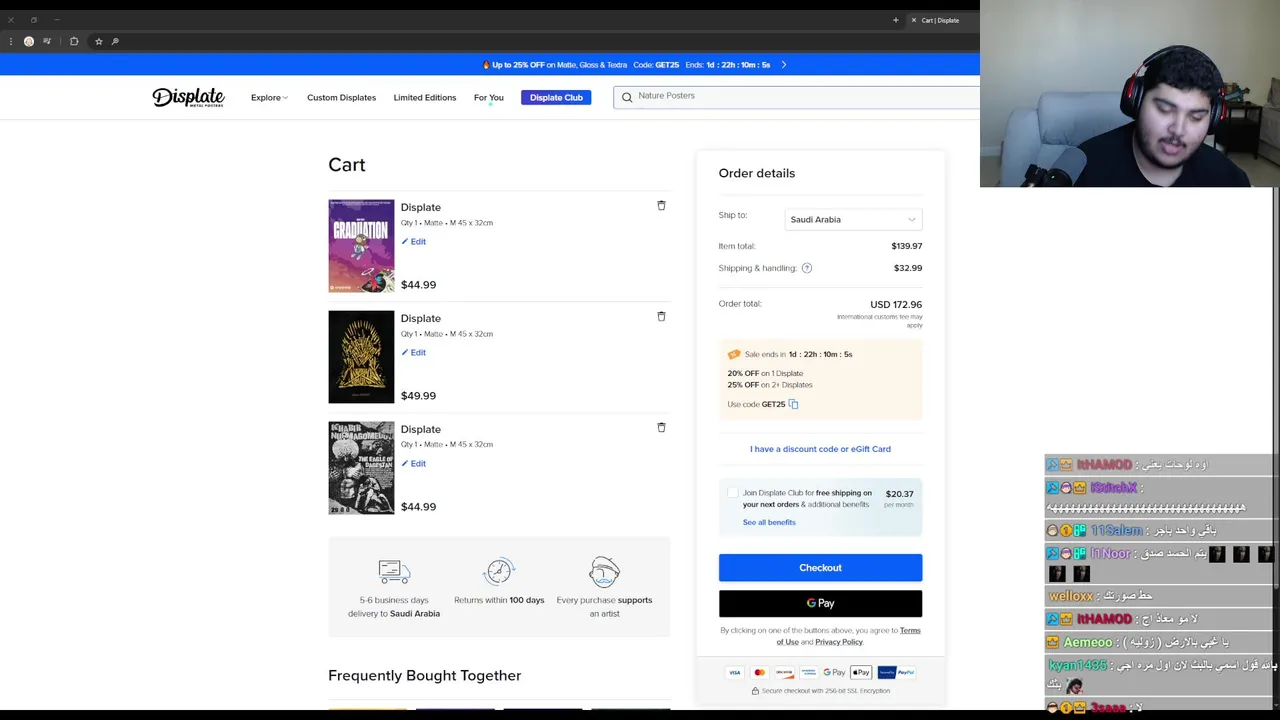Click the Displate logo
This screenshot has width=1280, height=720.
point(188,97)
